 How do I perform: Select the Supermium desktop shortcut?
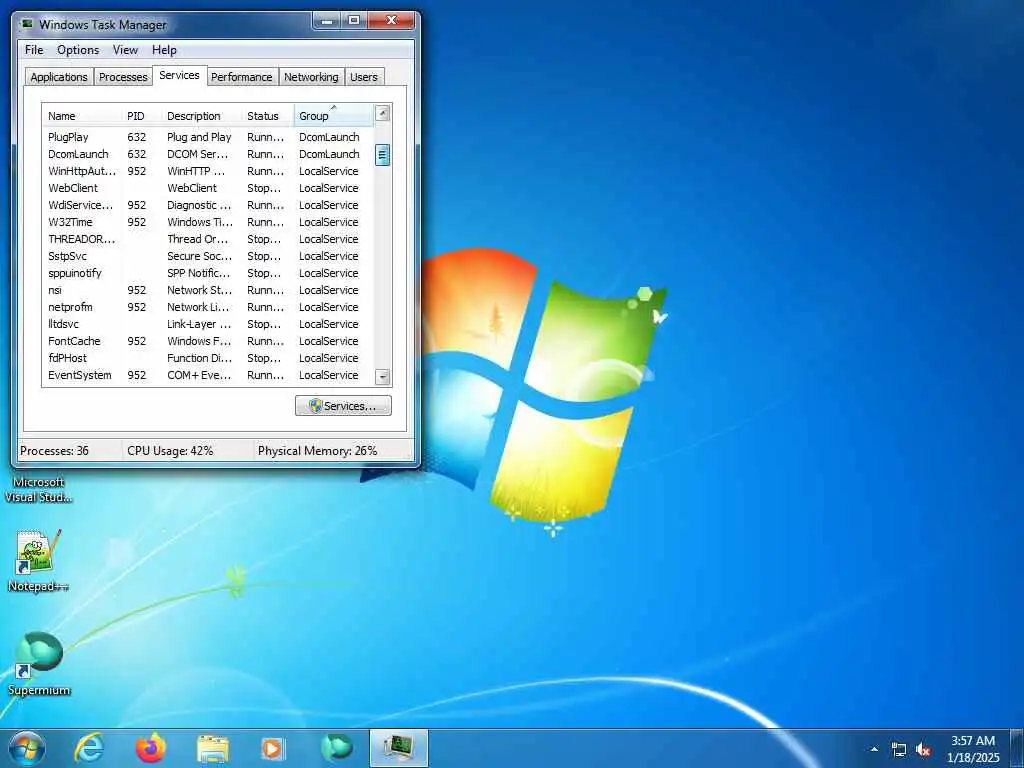tap(39, 663)
